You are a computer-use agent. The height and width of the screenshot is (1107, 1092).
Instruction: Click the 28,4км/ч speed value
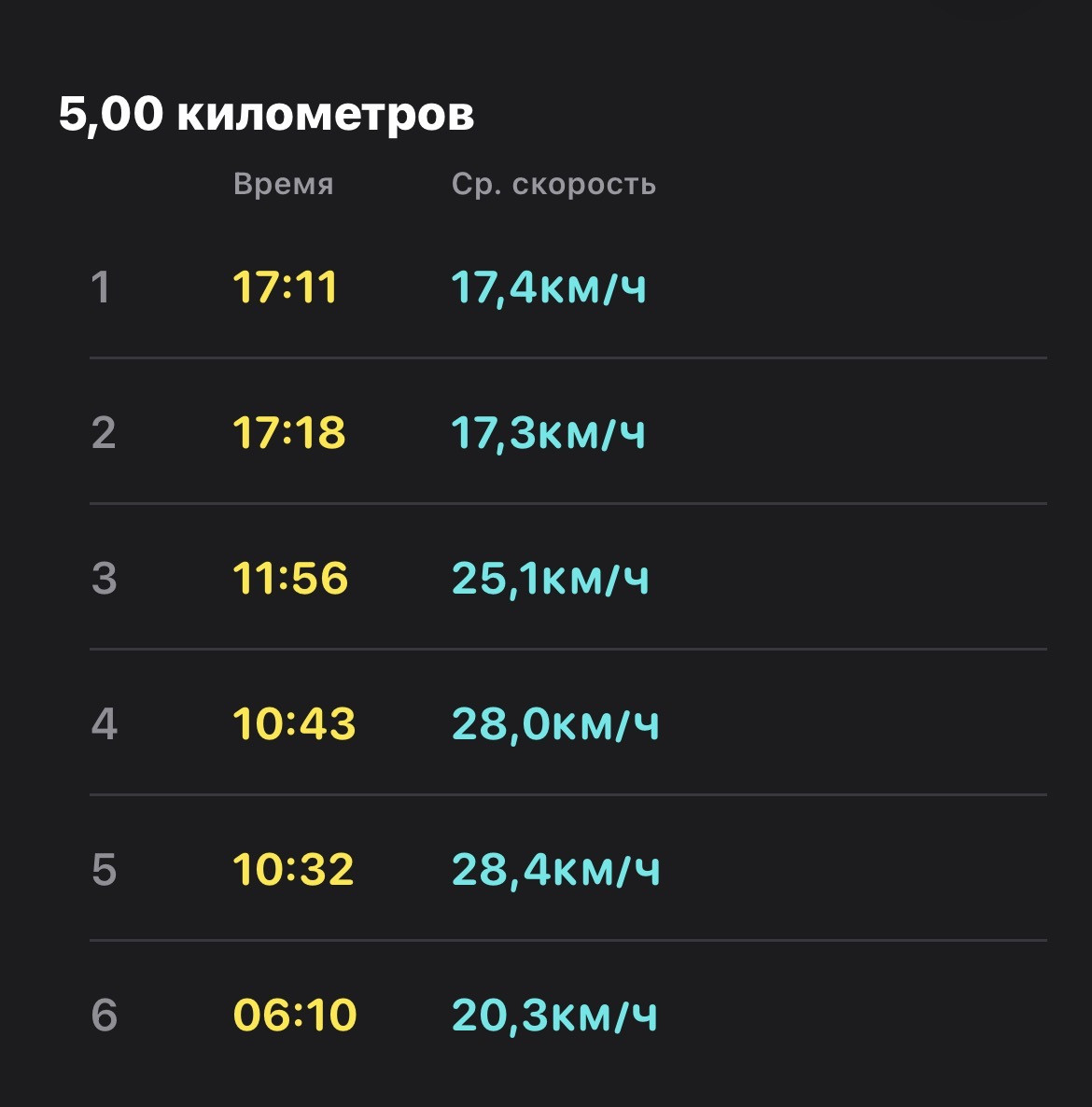pyautogui.click(x=556, y=869)
